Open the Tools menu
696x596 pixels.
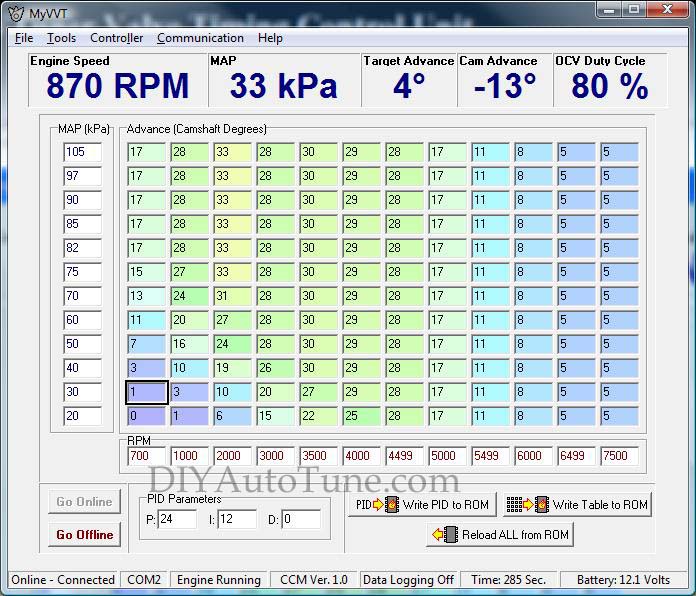click(x=61, y=38)
